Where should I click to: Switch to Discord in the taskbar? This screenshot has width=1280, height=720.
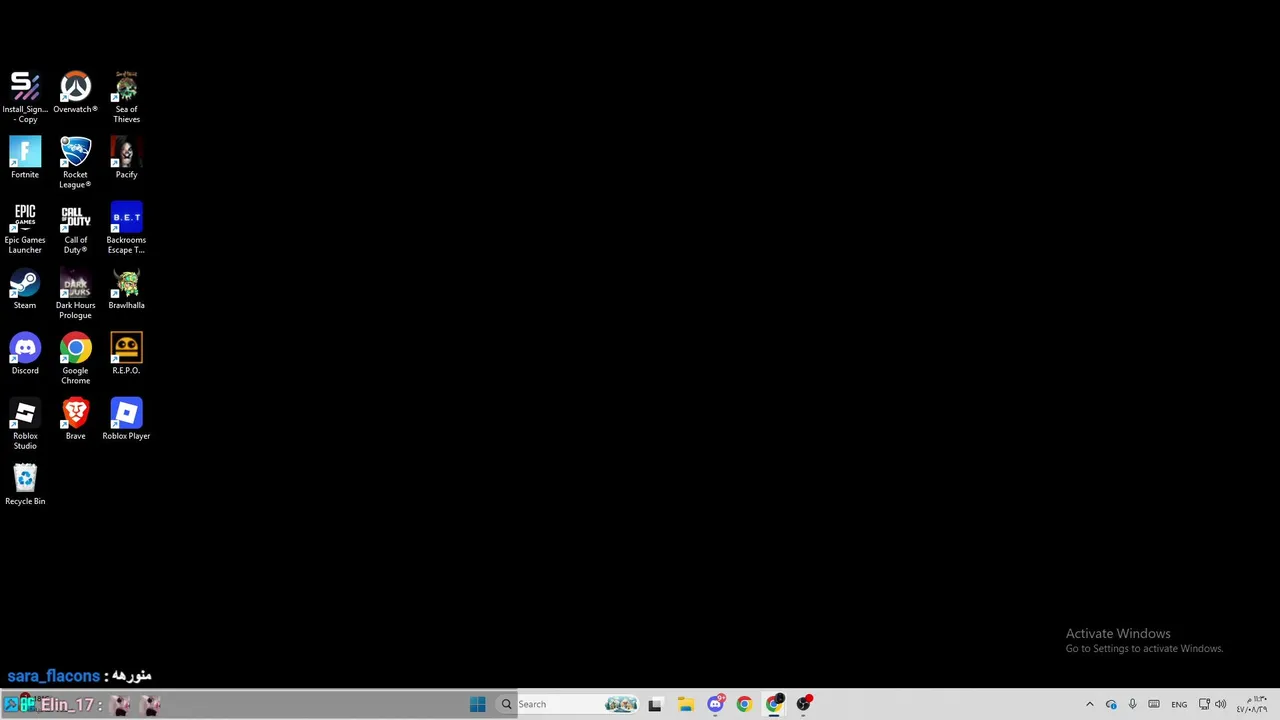tap(715, 704)
